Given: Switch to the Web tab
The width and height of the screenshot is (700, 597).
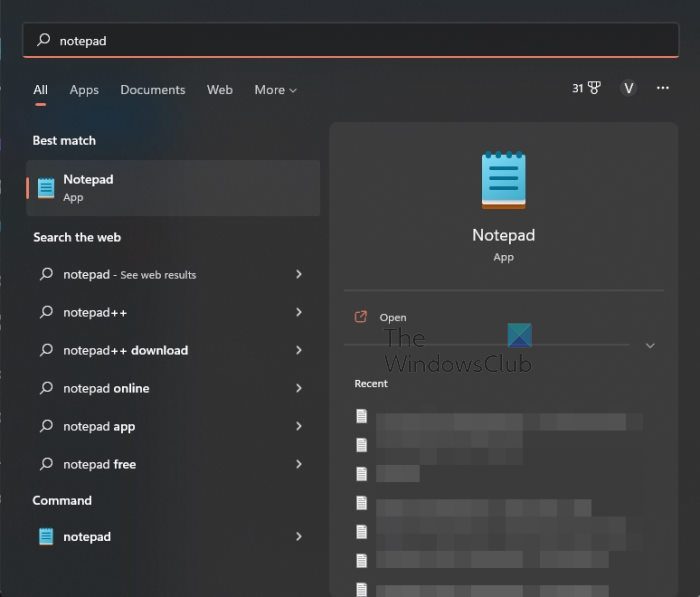Looking at the screenshot, I should coord(220,90).
